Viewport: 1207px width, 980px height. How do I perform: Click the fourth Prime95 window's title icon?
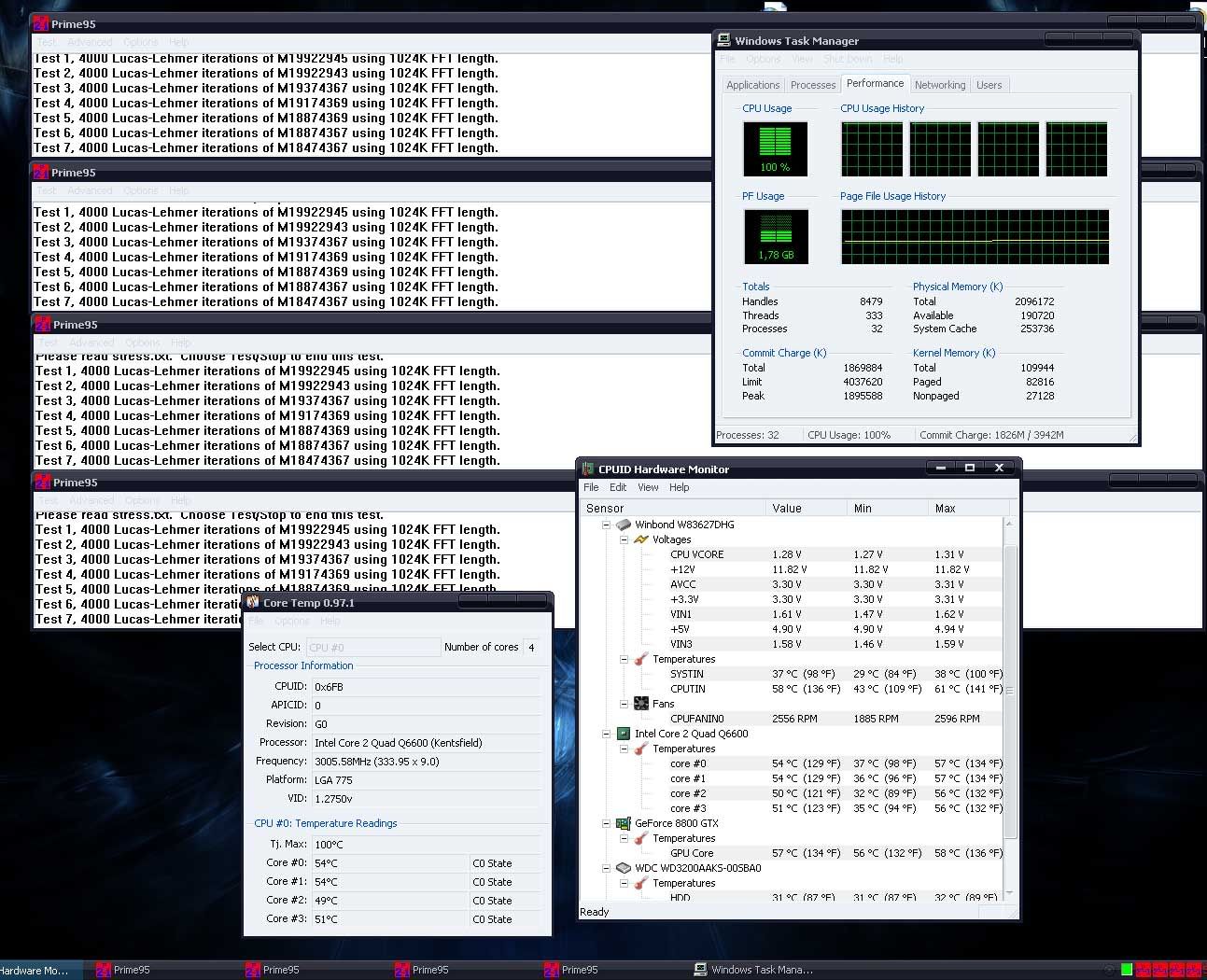[42, 482]
